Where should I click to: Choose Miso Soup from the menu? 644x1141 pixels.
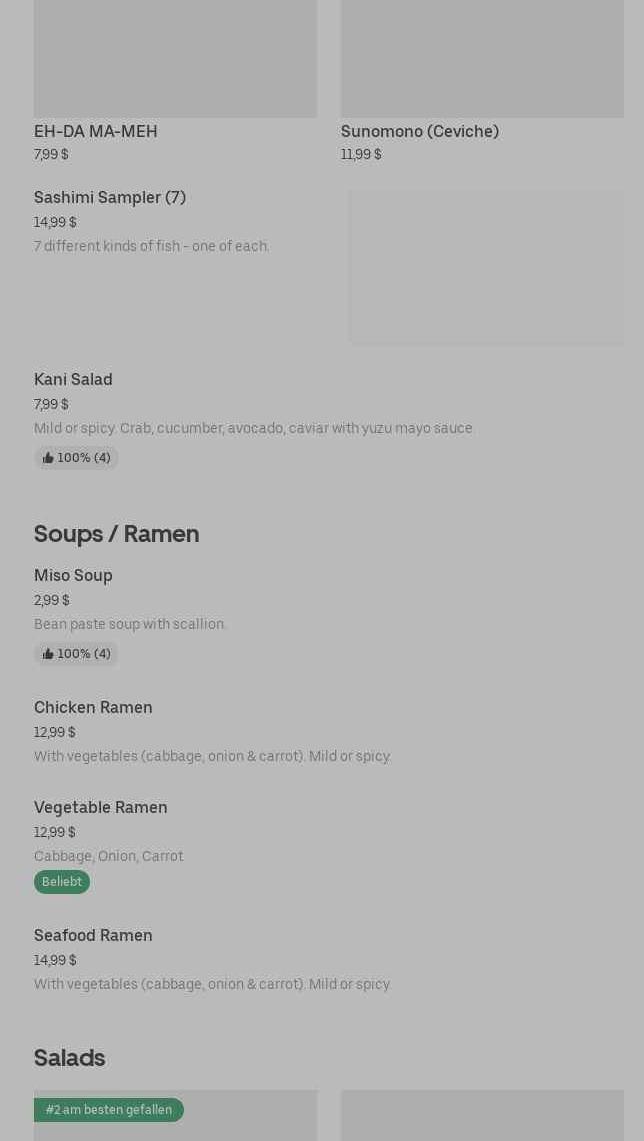coord(73,576)
